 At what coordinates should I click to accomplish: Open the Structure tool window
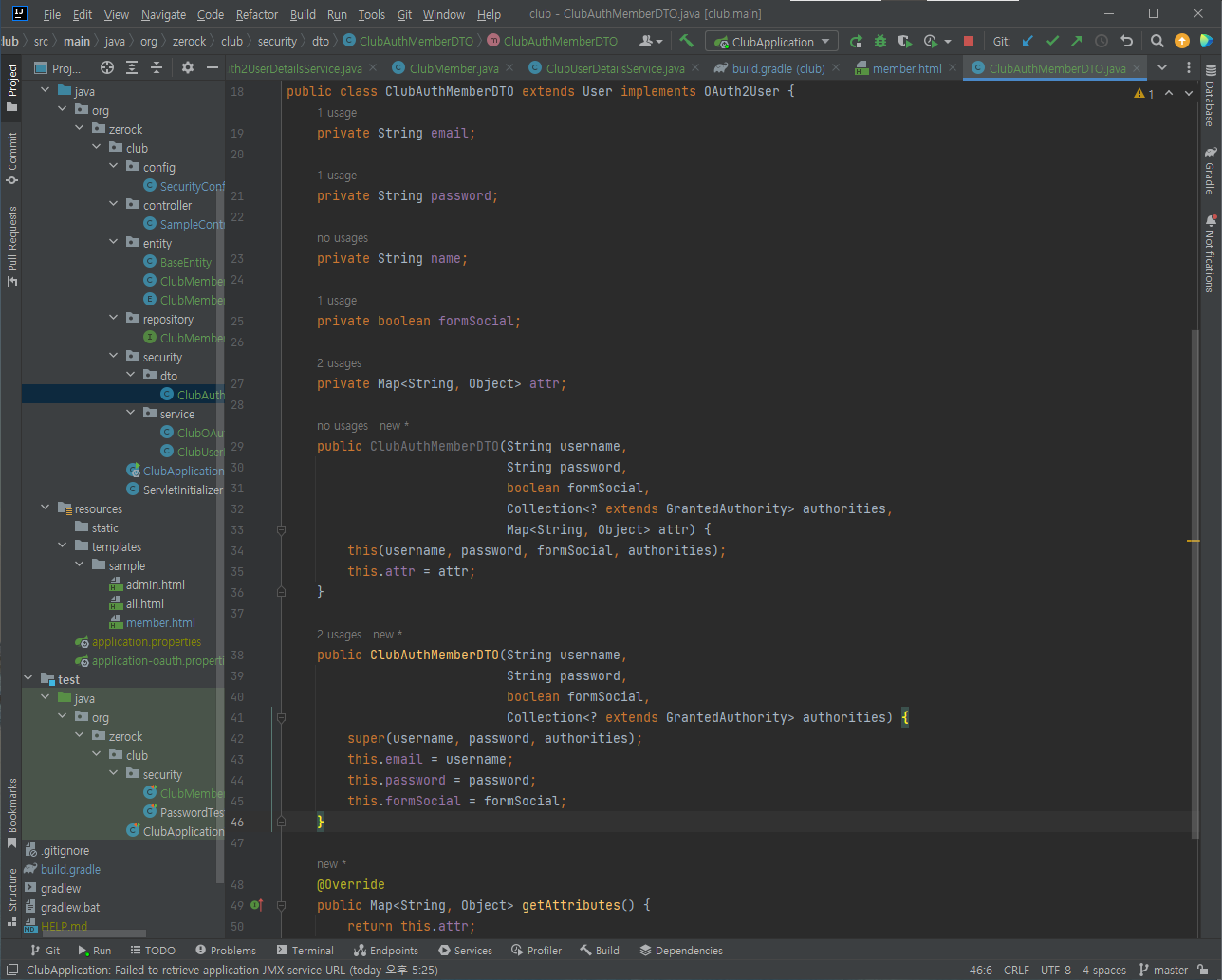click(x=12, y=897)
